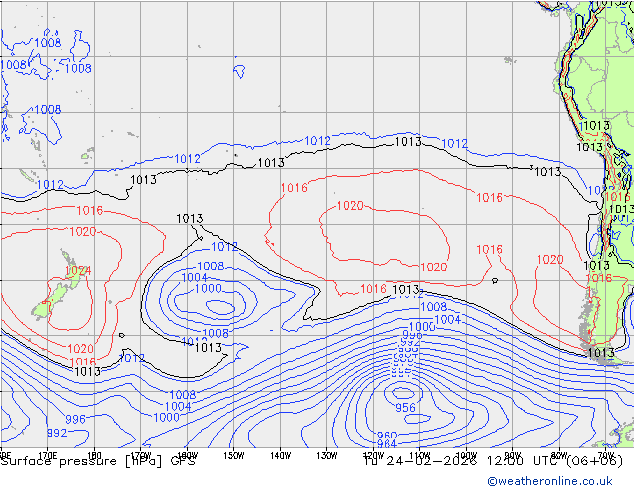Select the 996 isobar label at bottom left
The height and width of the screenshot is (490, 634).
tap(75, 419)
